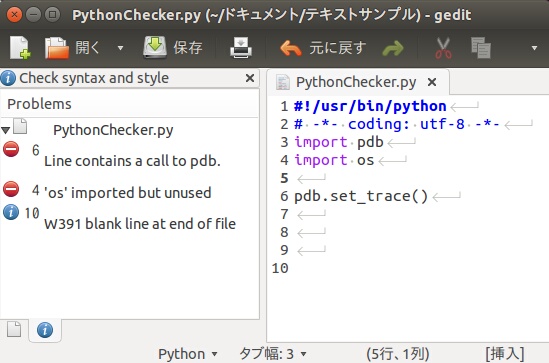Viewport: 549px width, 363px height.
Task: Switch to documents side panel tab
Action: 14,329
